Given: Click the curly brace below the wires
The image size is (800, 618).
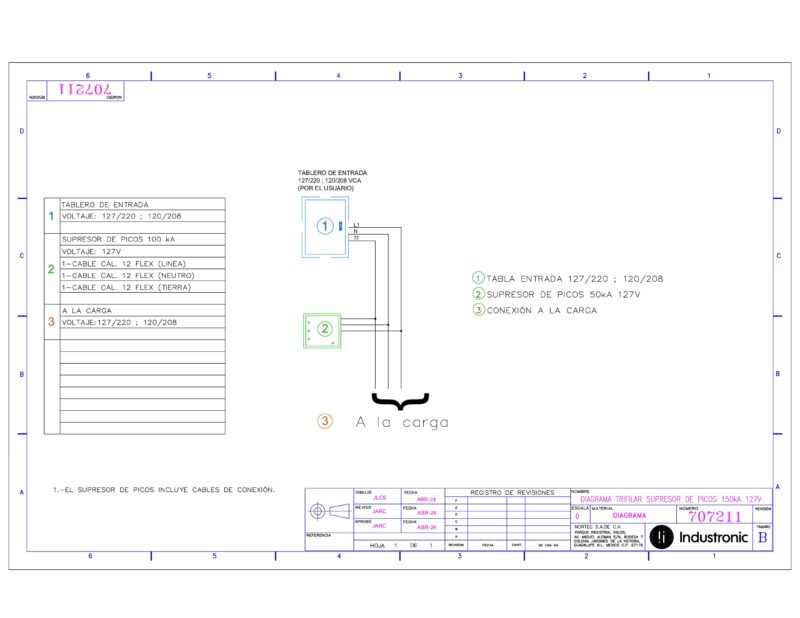Looking at the screenshot, I should (401, 401).
